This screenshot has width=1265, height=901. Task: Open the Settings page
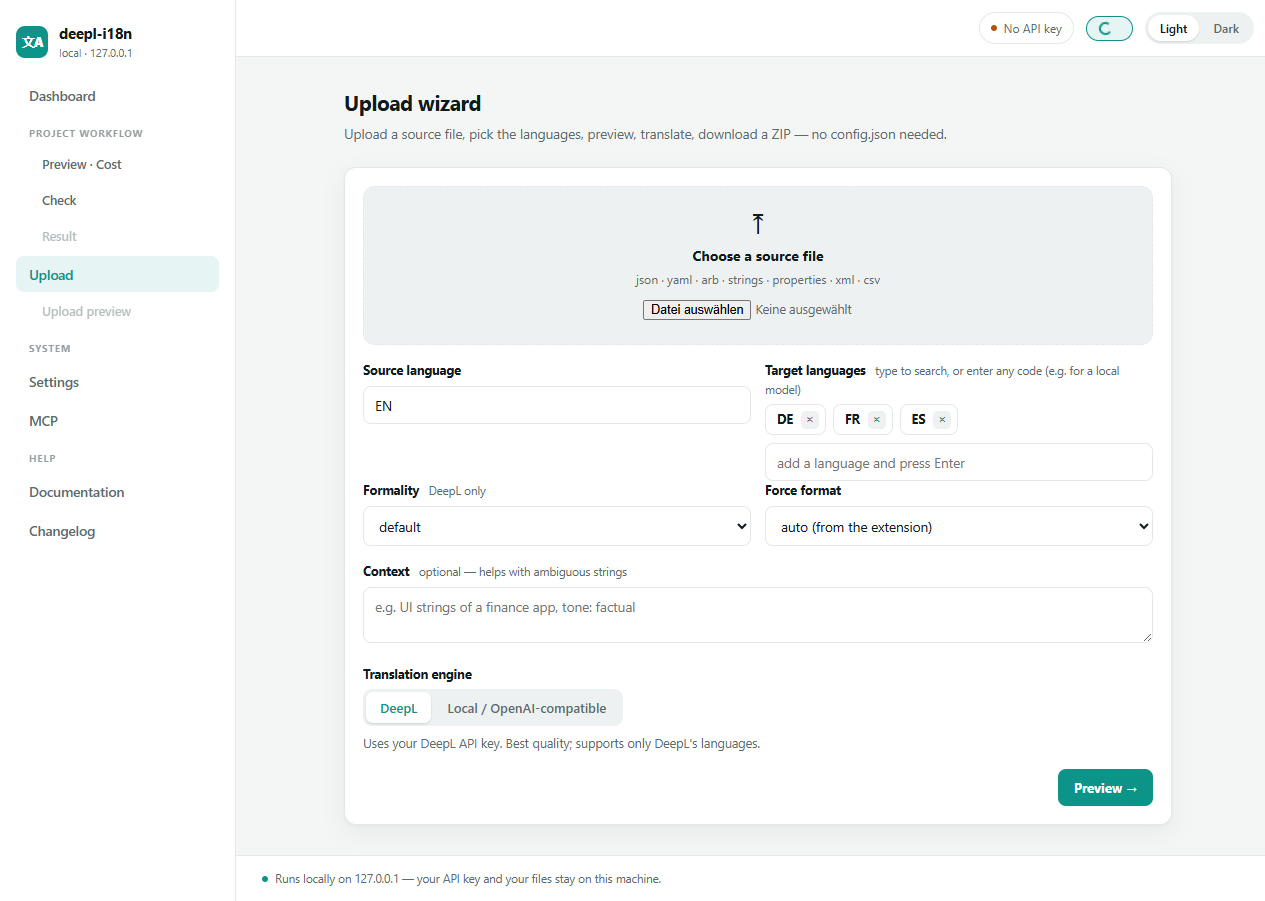click(117, 382)
